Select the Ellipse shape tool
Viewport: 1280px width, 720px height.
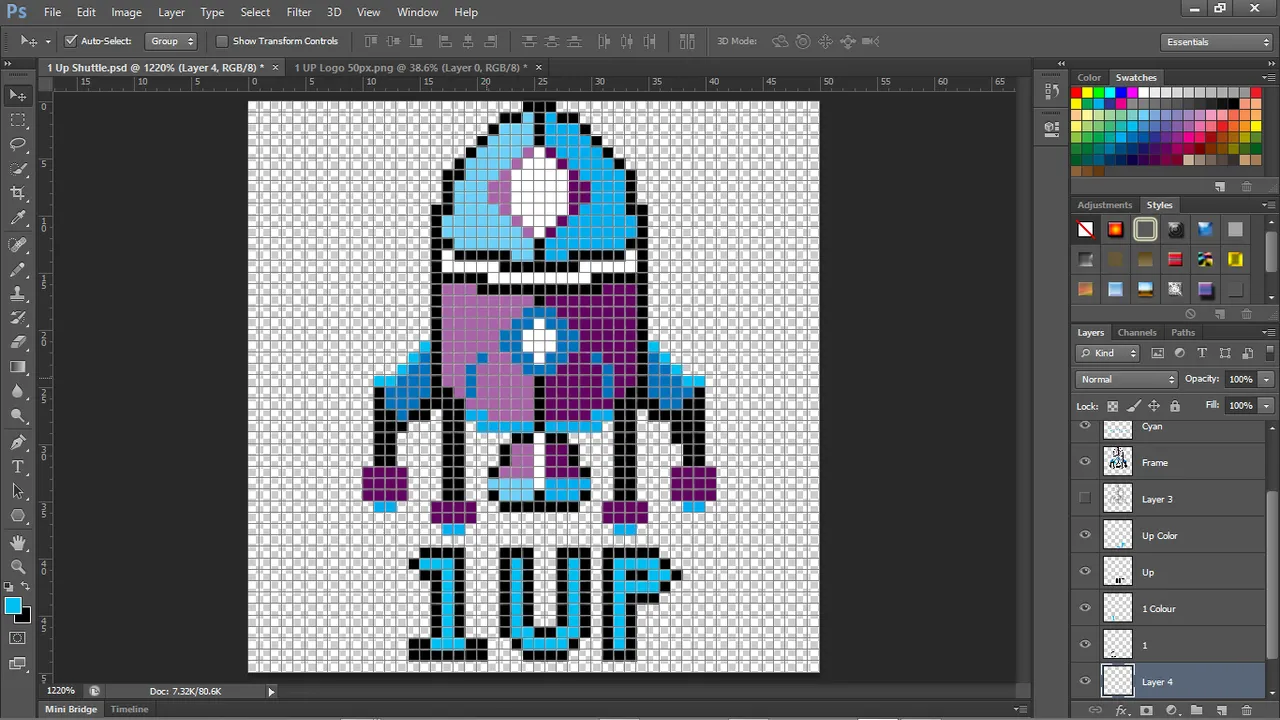(18, 516)
